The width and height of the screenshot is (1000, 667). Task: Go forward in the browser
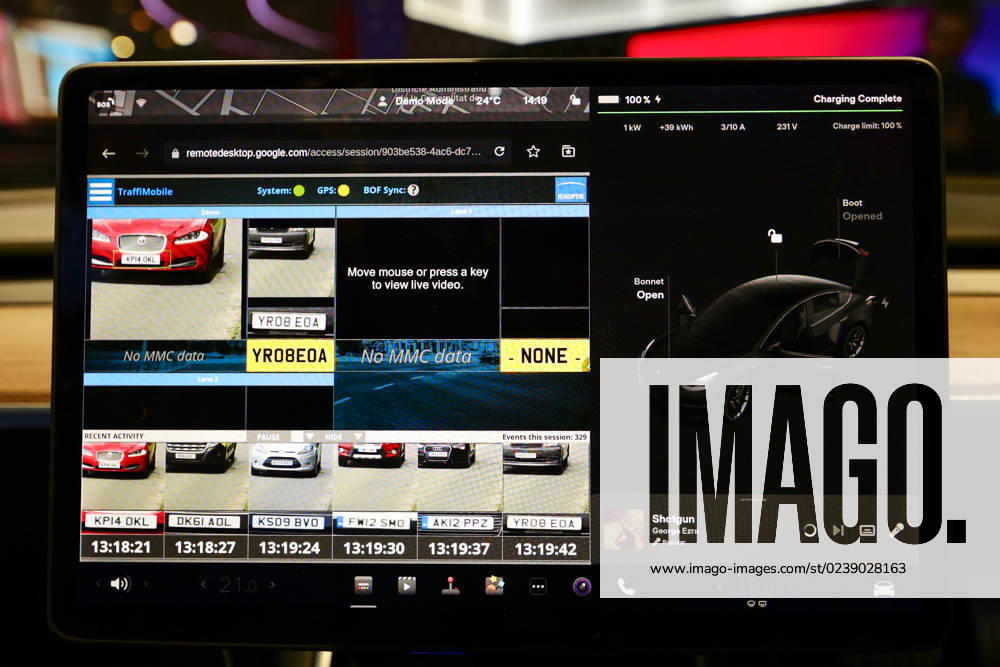click(142, 154)
